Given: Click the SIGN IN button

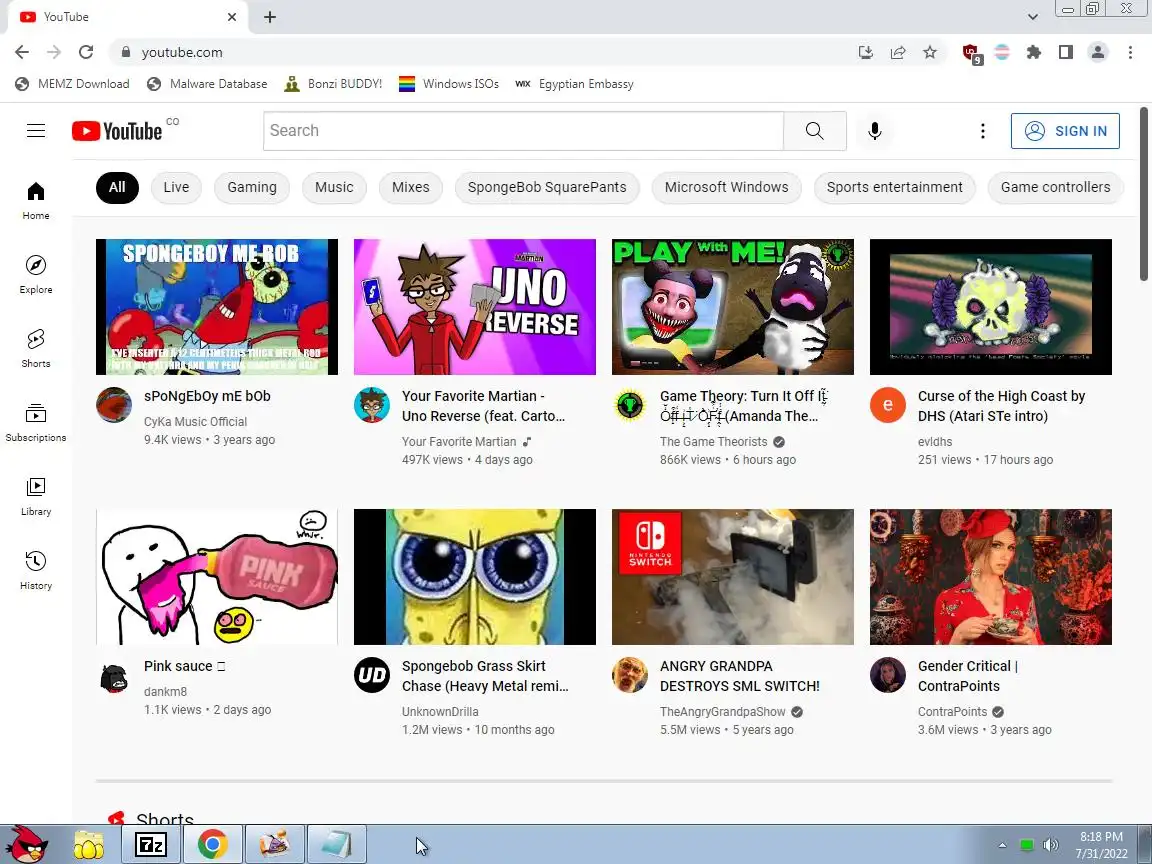Looking at the screenshot, I should point(1065,131).
